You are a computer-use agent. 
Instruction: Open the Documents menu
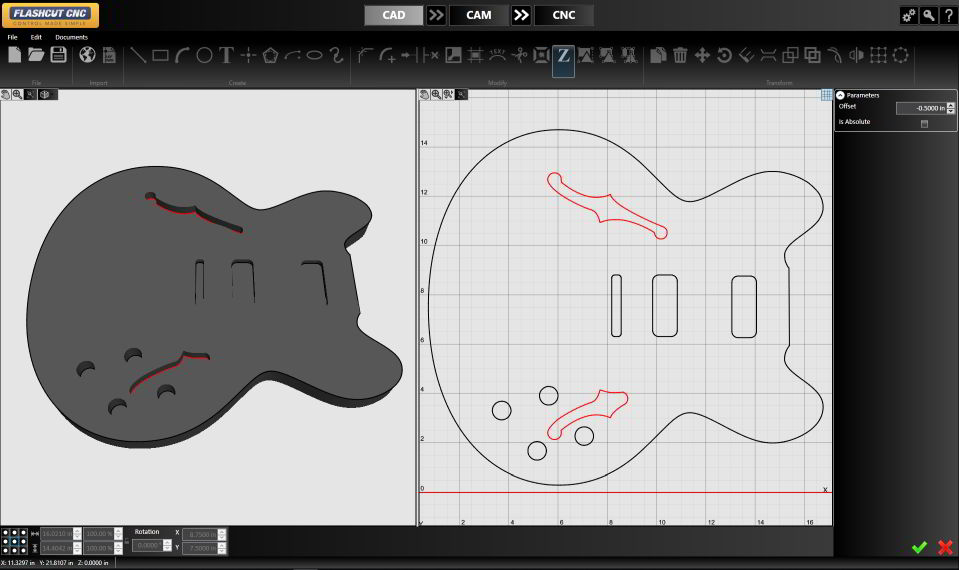click(x=72, y=37)
